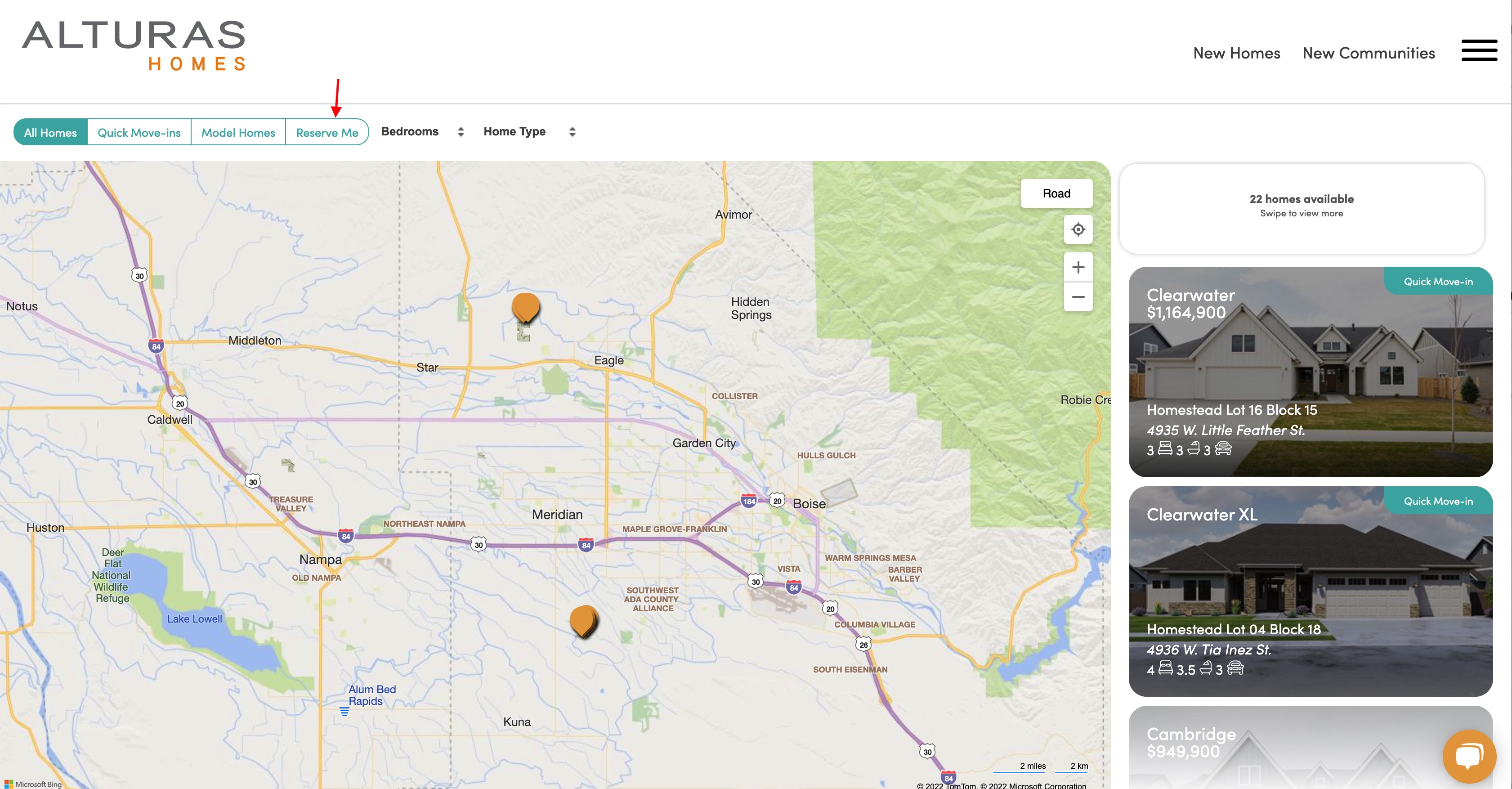Open the Road map style selector

[1056, 194]
